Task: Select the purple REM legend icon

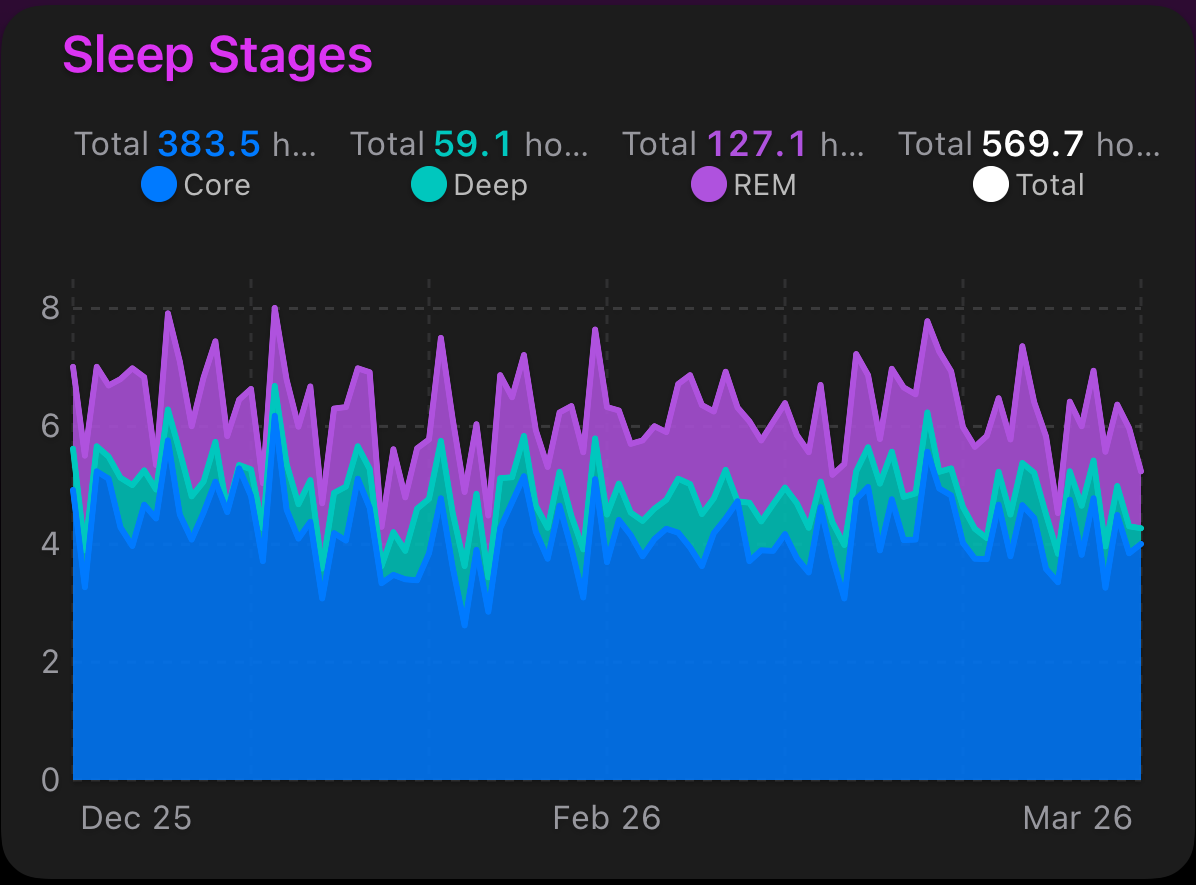Action: [x=708, y=185]
